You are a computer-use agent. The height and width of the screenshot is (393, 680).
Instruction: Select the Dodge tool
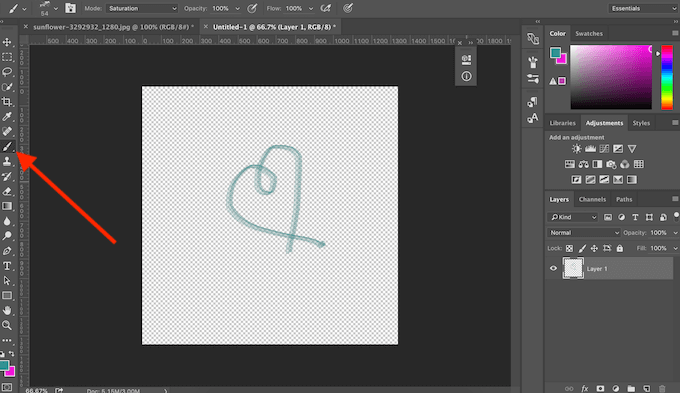click(7, 236)
